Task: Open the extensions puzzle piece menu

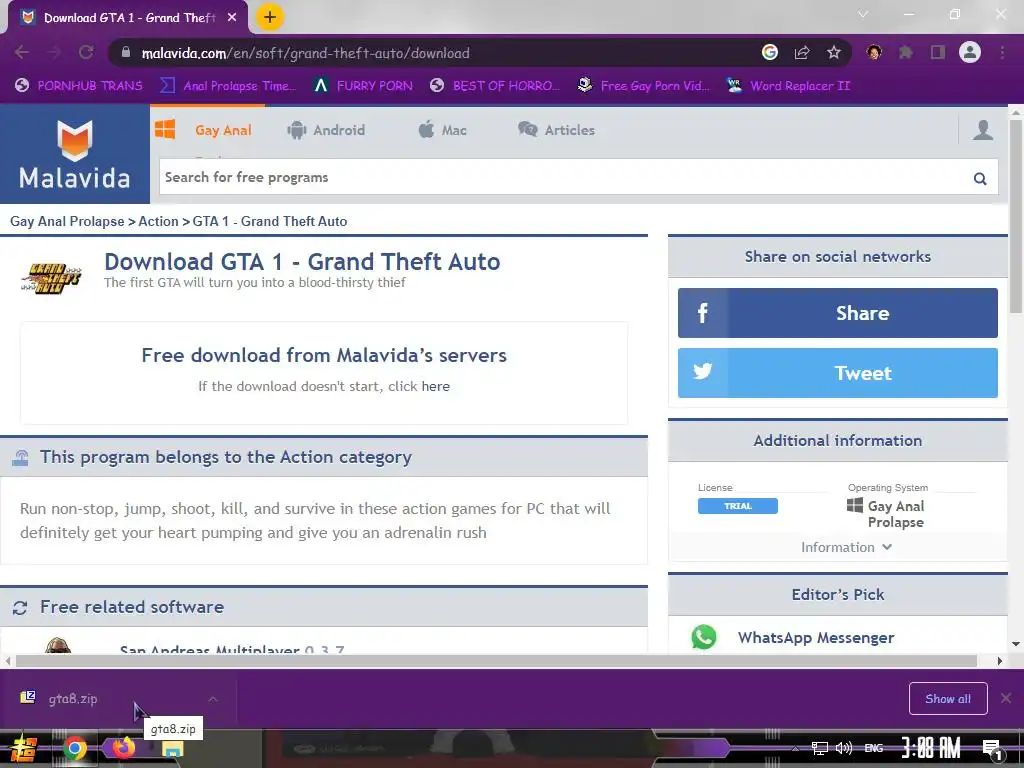Action: click(x=906, y=52)
